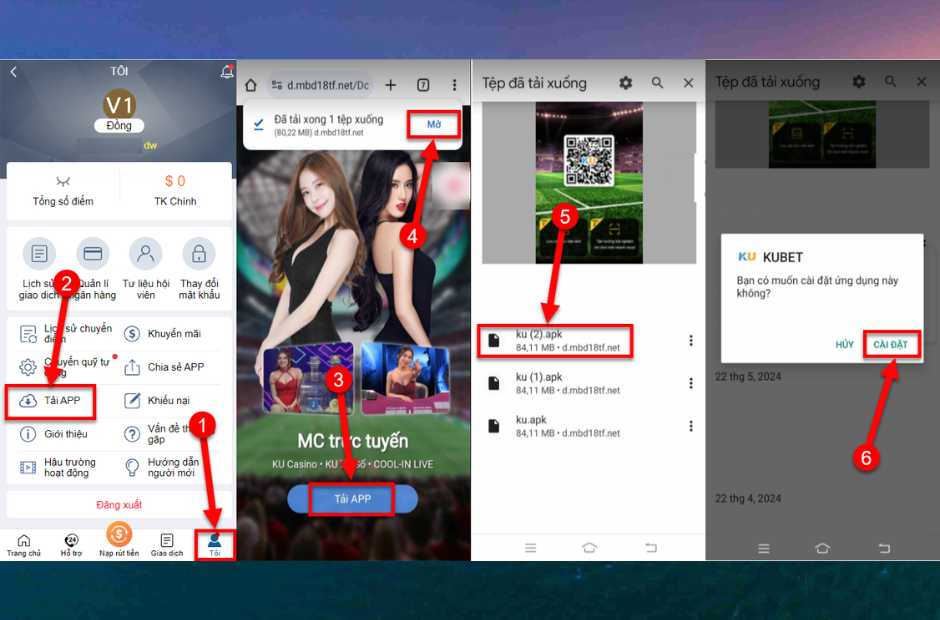Tap left live dealer thumbnail
Image resolution: width=940 pixels, height=620 pixels.
click(308, 379)
